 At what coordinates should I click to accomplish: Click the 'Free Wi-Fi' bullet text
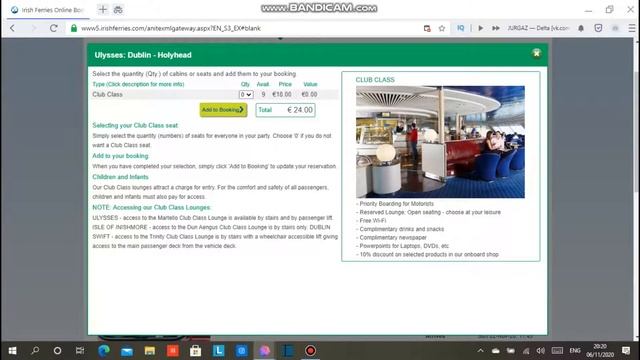pyautogui.click(x=373, y=220)
